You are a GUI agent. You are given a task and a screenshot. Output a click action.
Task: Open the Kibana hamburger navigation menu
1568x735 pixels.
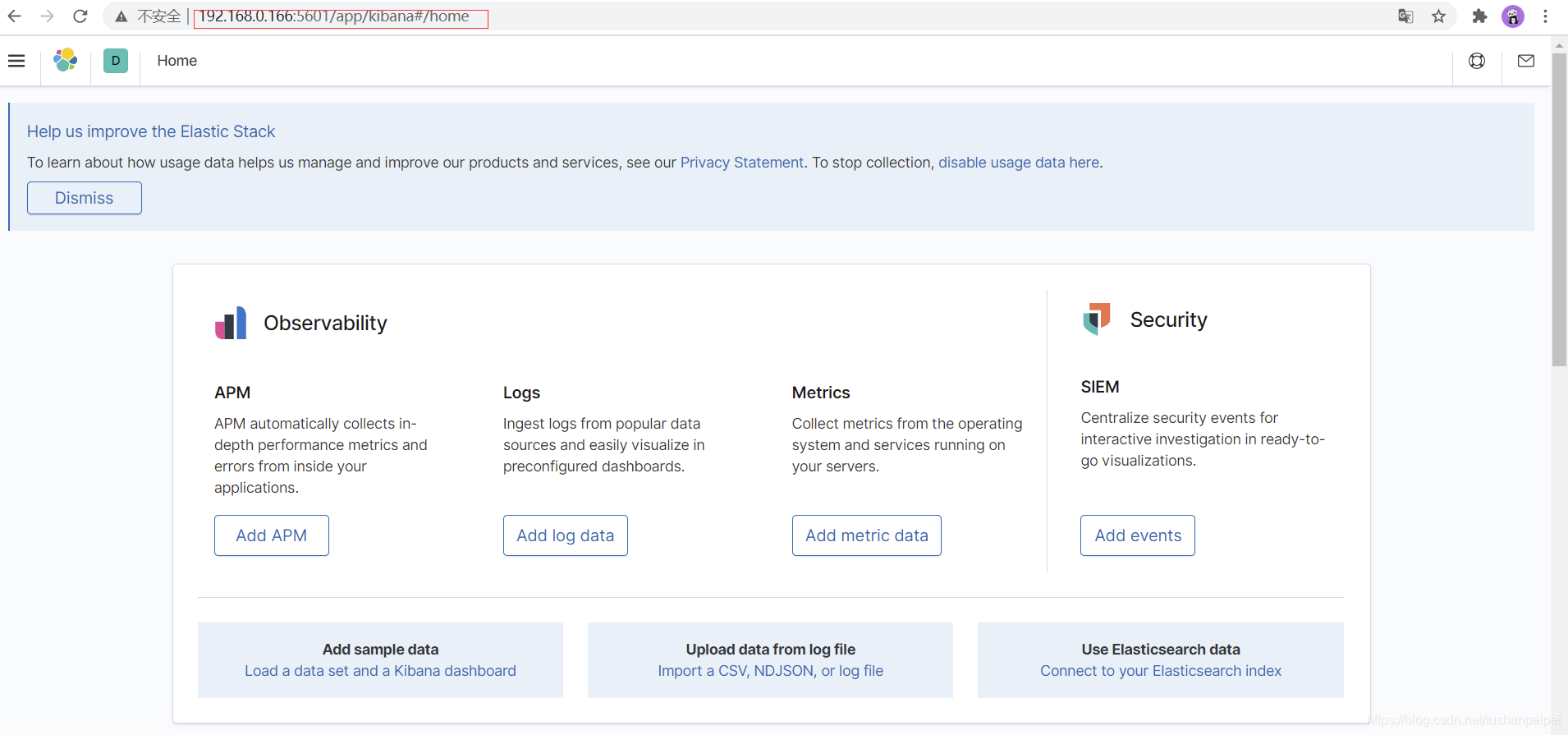tap(16, 61)
